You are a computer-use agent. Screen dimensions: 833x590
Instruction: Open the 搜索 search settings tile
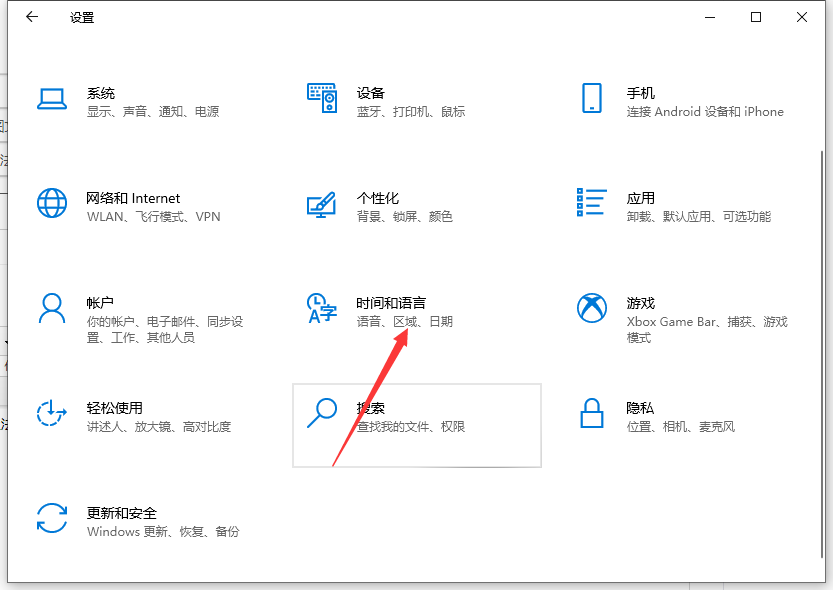416,425
